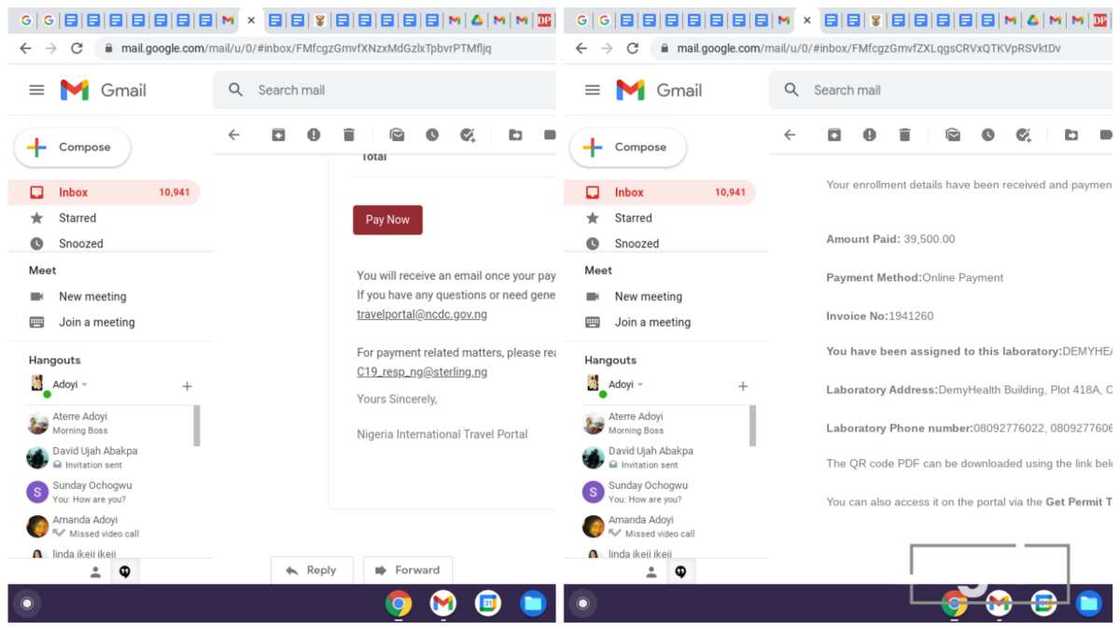Expand Adoyi status dropdown in right Hangouts

[x=641, y=385]
